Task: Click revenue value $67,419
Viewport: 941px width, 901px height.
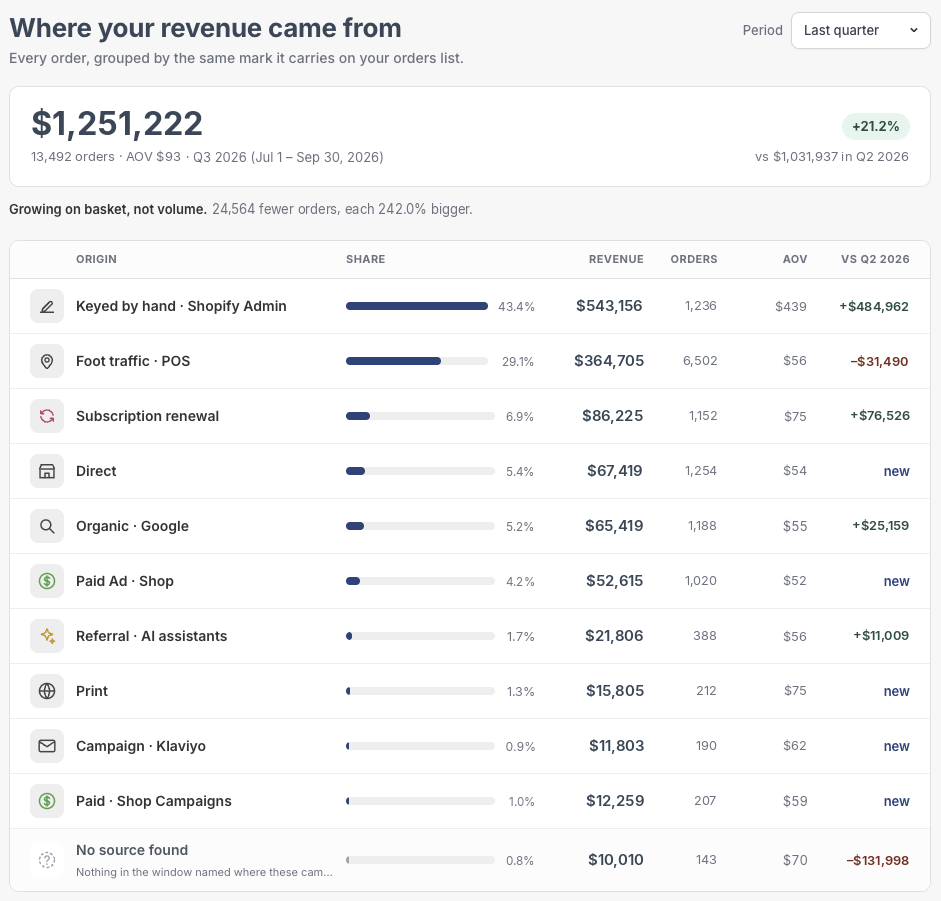Action: 615,471
